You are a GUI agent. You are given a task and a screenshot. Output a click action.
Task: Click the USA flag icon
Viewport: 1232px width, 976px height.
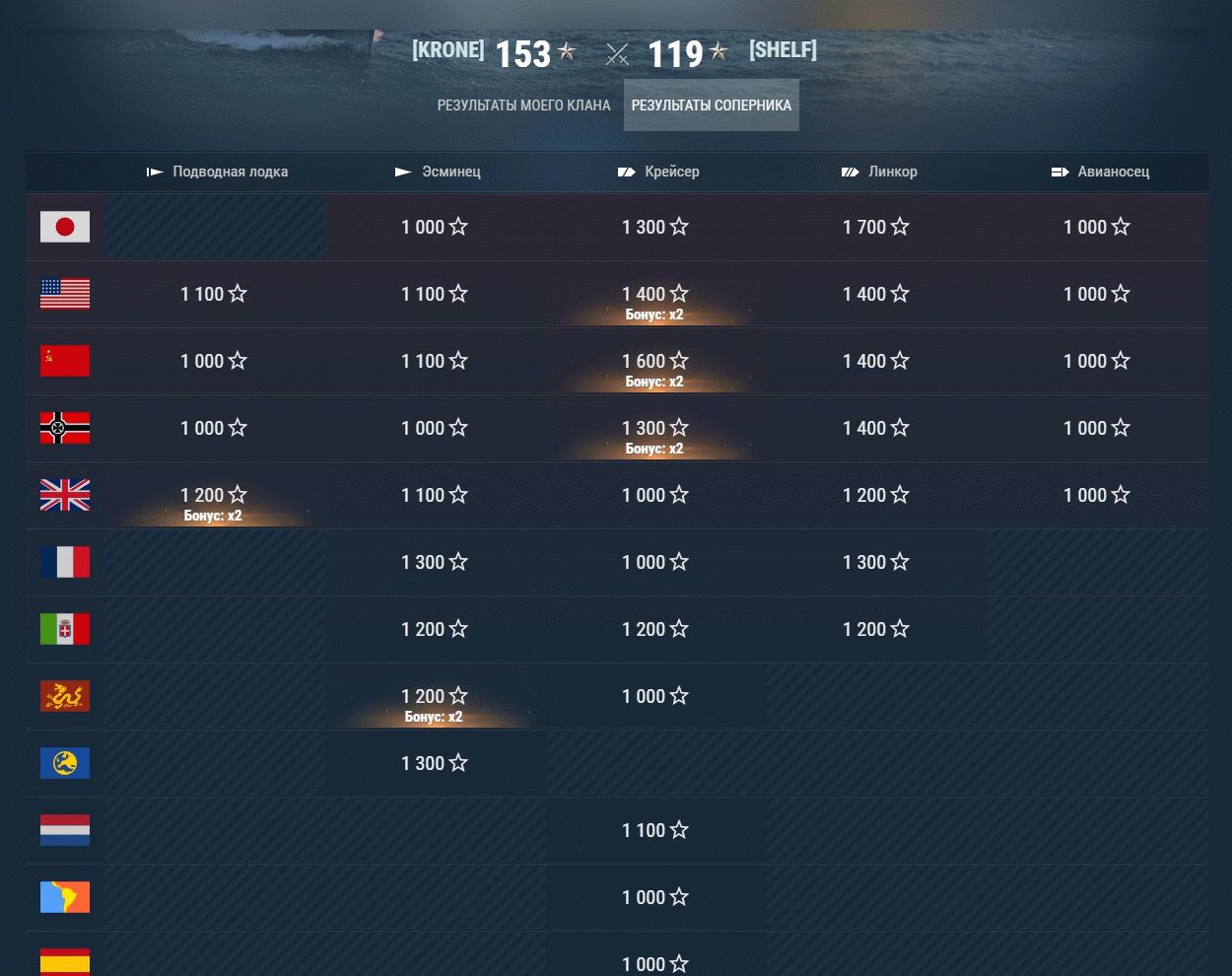click(65, 294)
